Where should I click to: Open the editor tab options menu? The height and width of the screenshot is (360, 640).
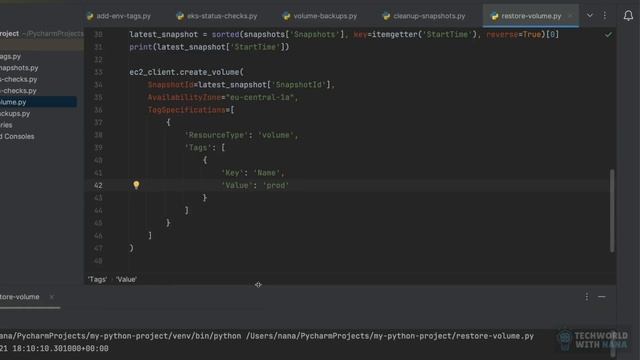click(604, 16)
